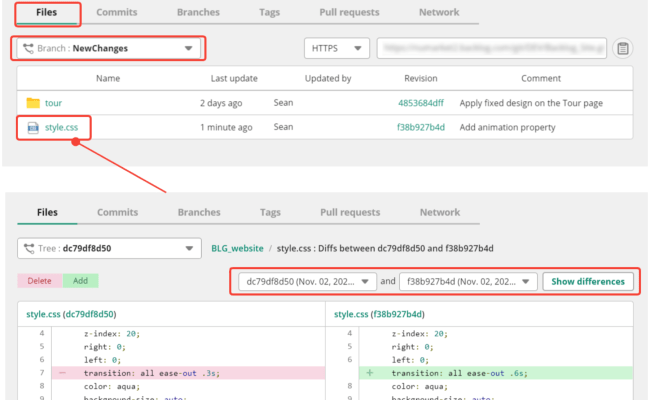Switch to Tags tab in upper panel
This screenshot has height=400, width=650.
(x=269, y=12)
